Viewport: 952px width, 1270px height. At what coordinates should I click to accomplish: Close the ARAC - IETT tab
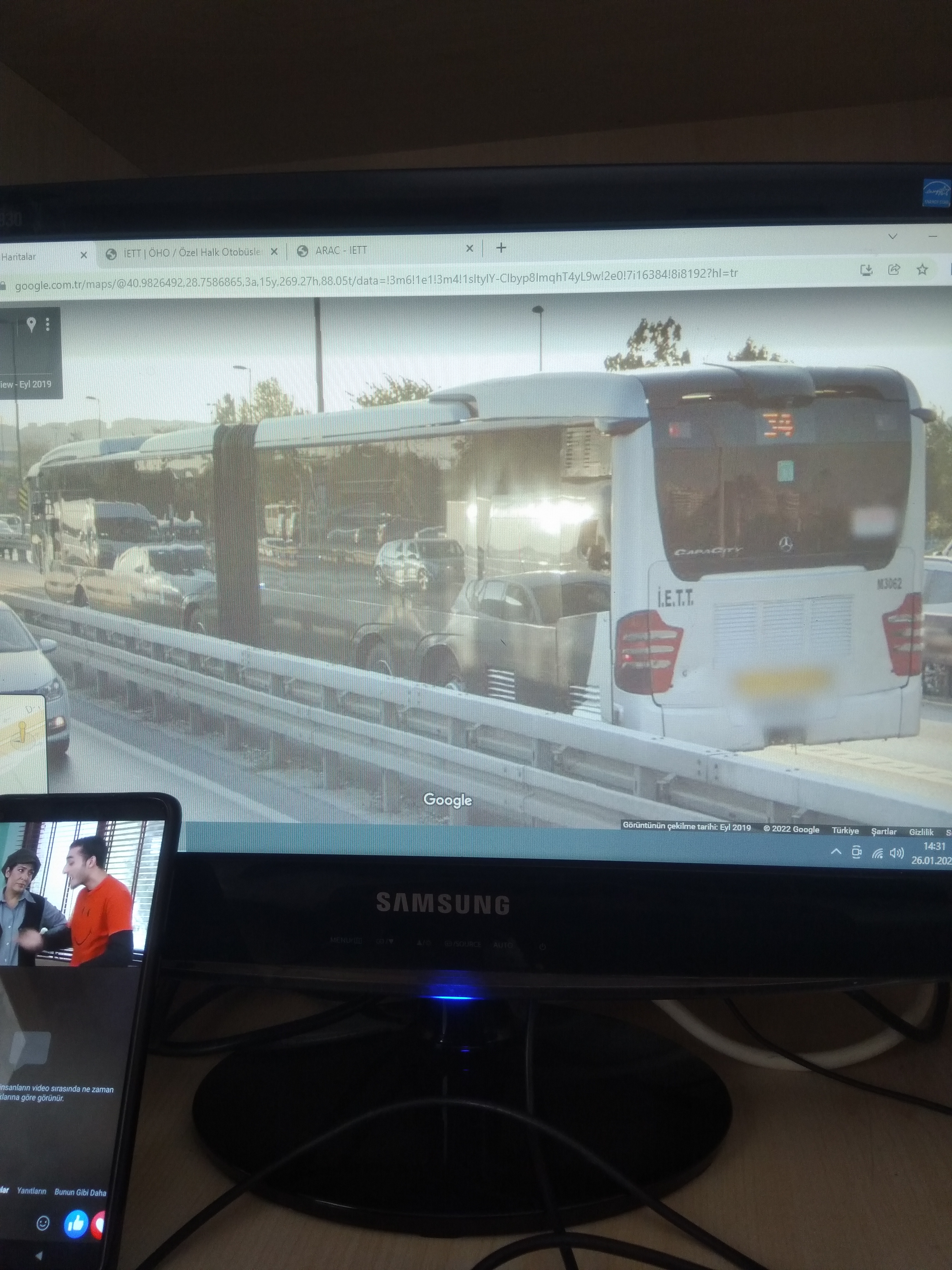[x=469, y=249]
